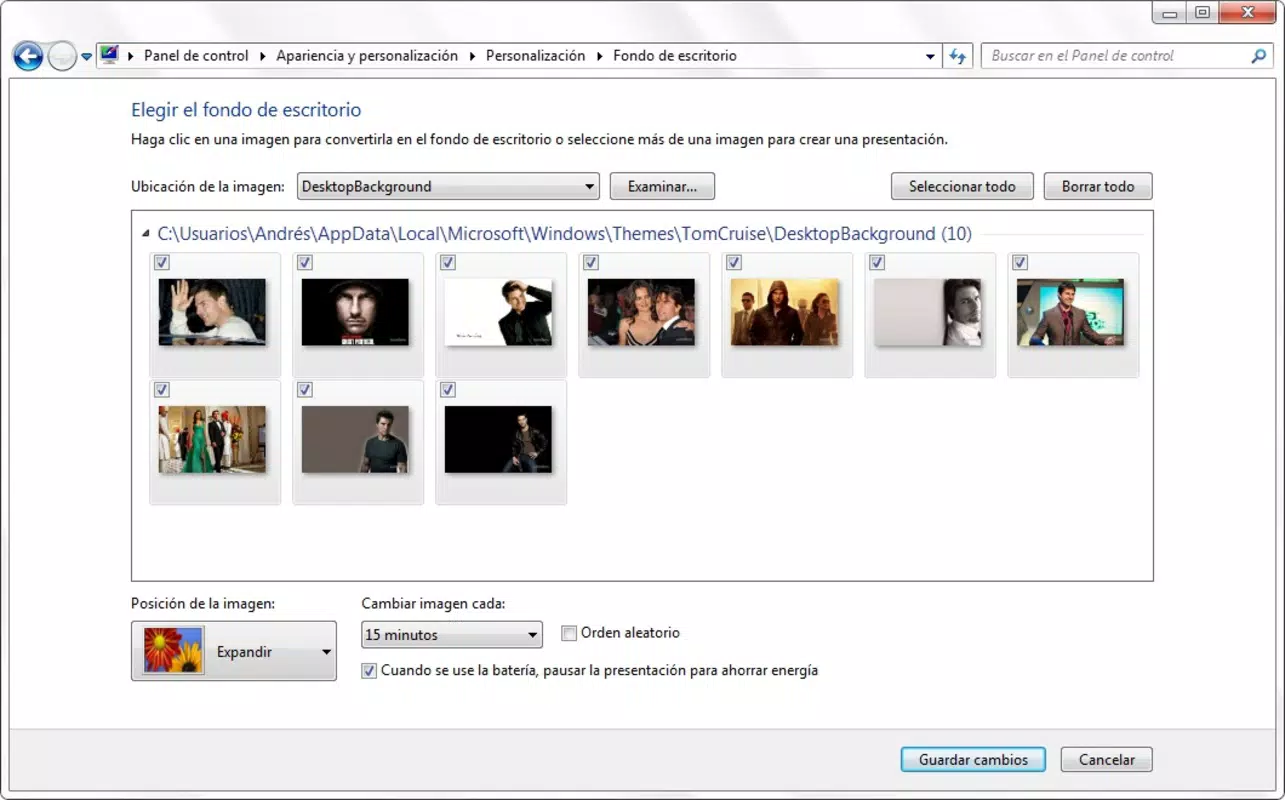Open 'Ubicación de la imagen' DesktopBackground dropdown
This screenshot has height=800, width=1285.
[448, 186]
